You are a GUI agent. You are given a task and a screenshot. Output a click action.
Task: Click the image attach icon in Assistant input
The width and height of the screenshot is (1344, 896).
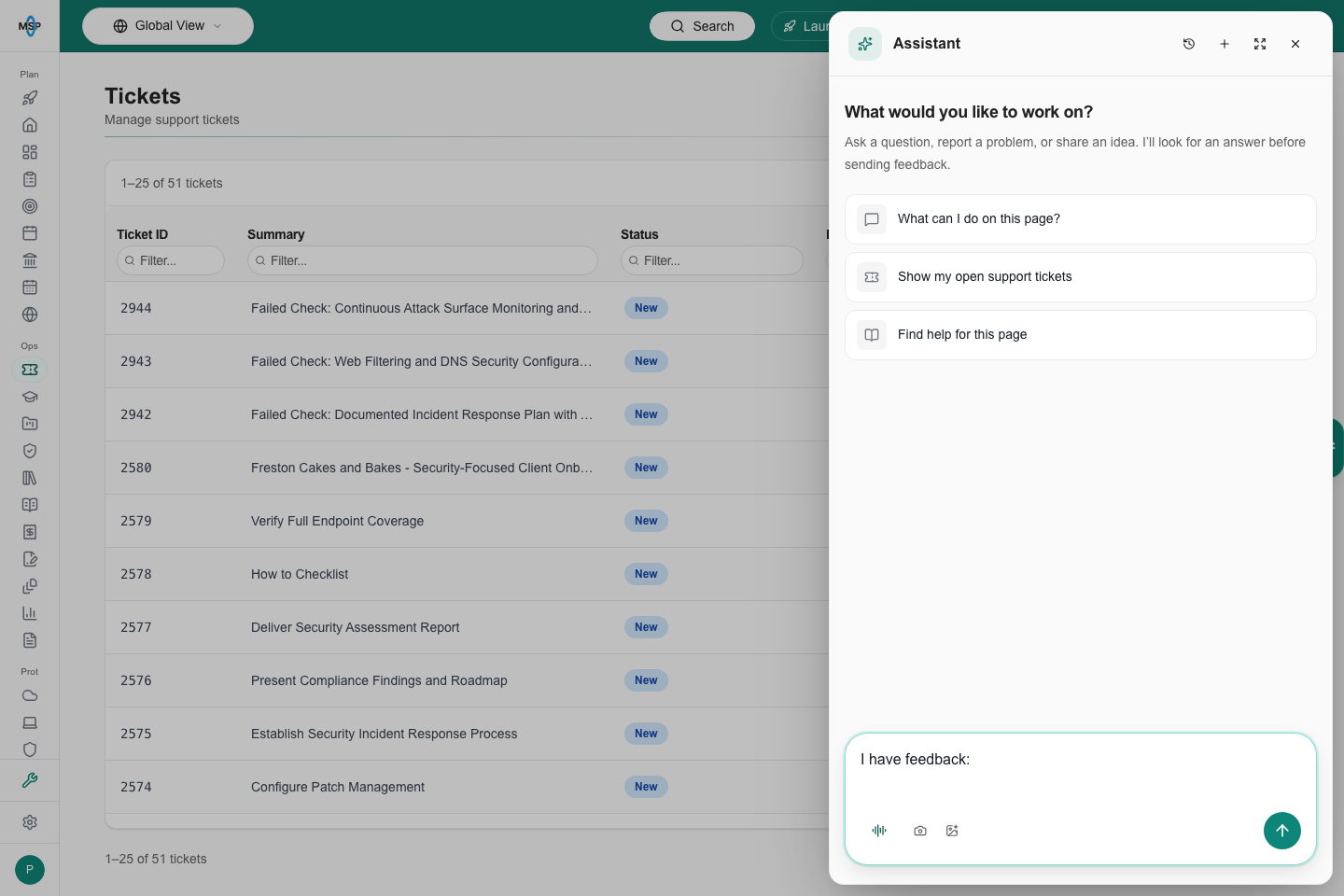952,831
